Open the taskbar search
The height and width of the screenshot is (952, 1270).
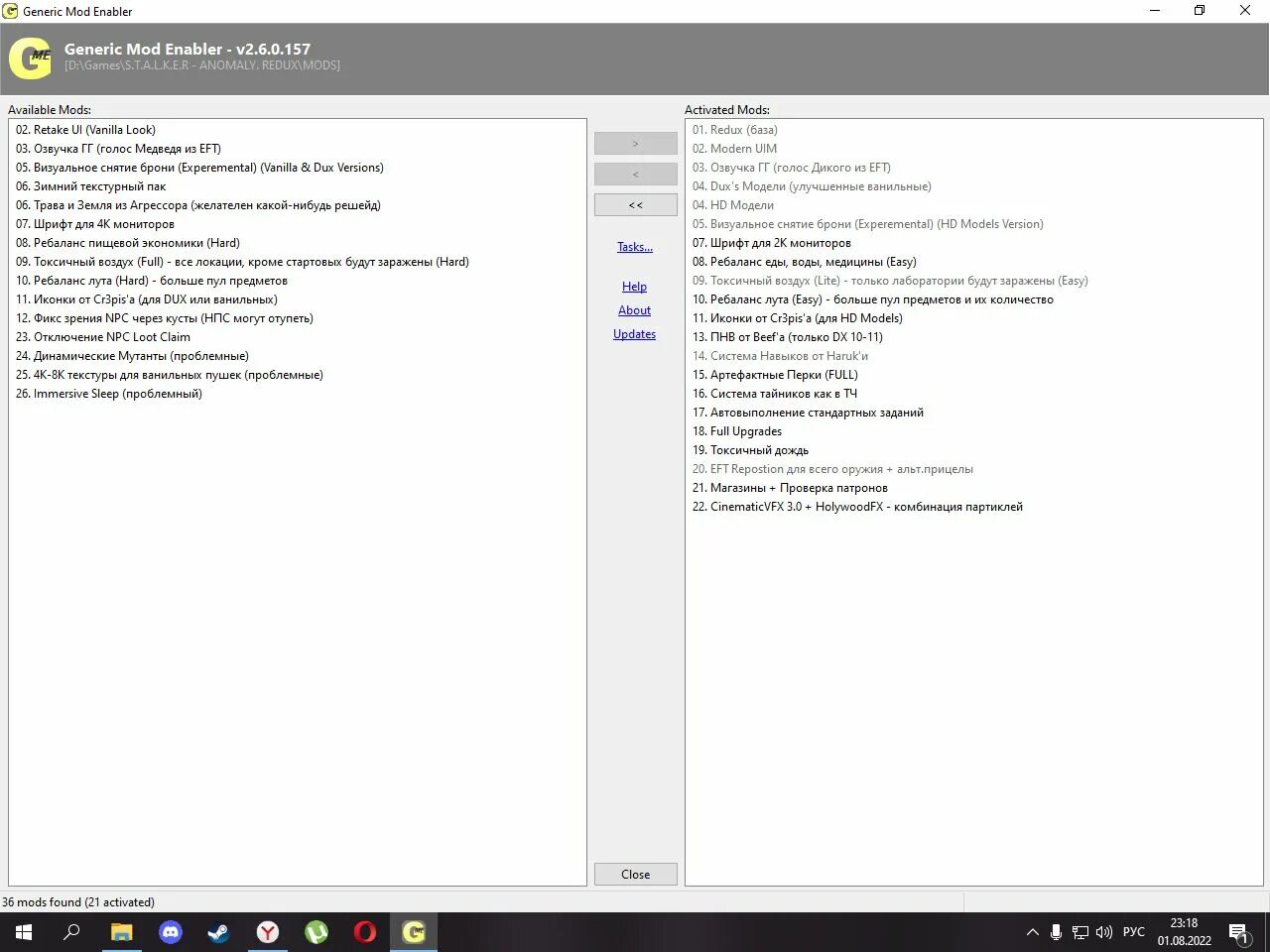point(71,932)
